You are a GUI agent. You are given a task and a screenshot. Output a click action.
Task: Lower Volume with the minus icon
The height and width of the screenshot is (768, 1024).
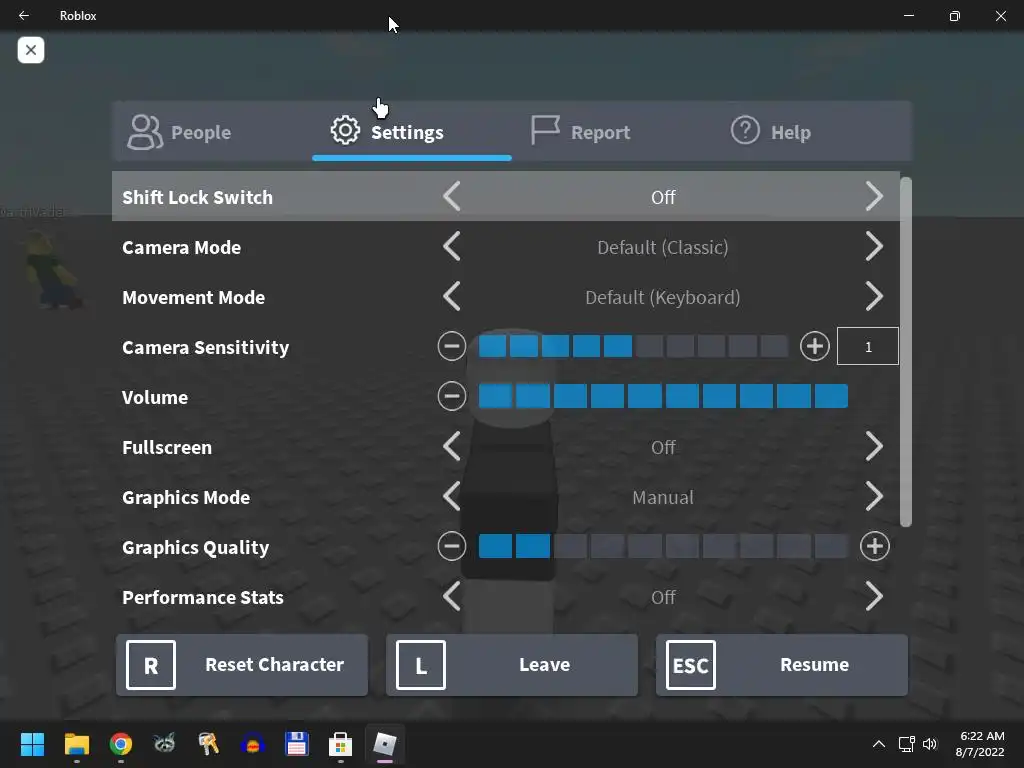pyautogui.click(x=452, y=396)
